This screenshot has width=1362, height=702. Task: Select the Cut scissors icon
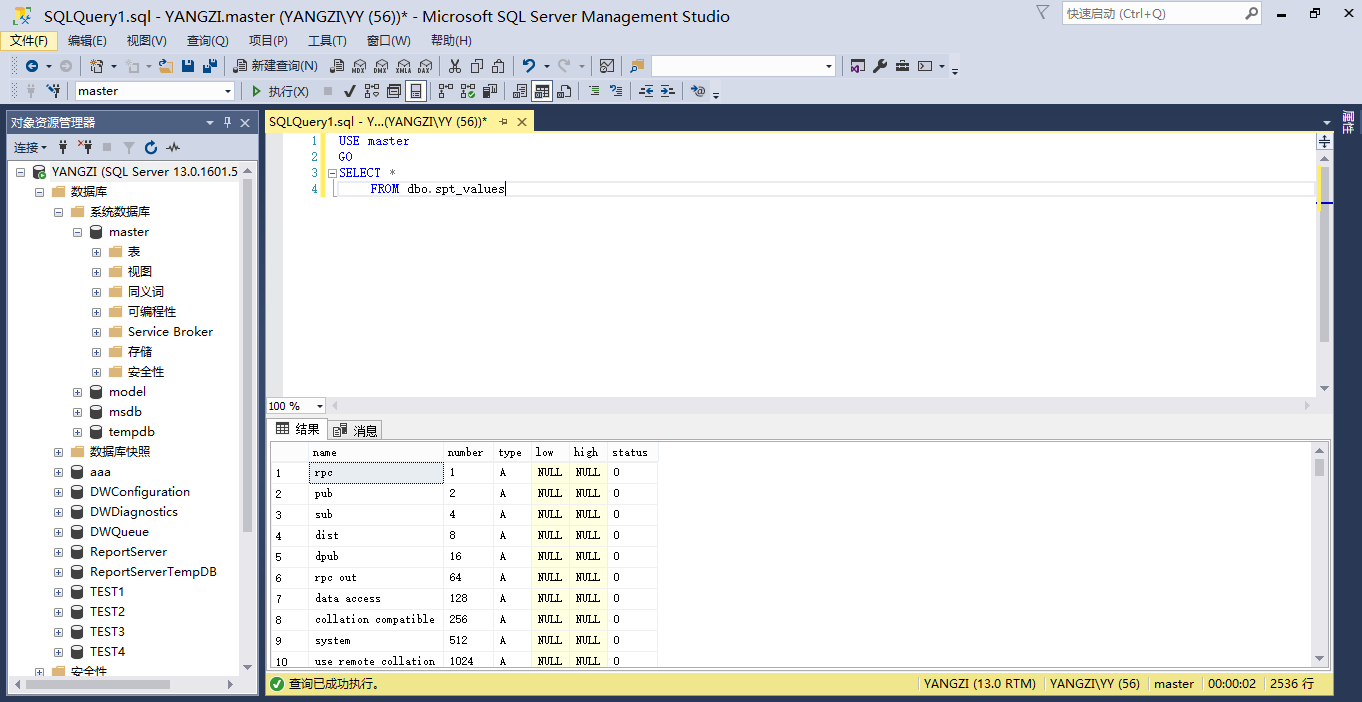pos(455,65)
